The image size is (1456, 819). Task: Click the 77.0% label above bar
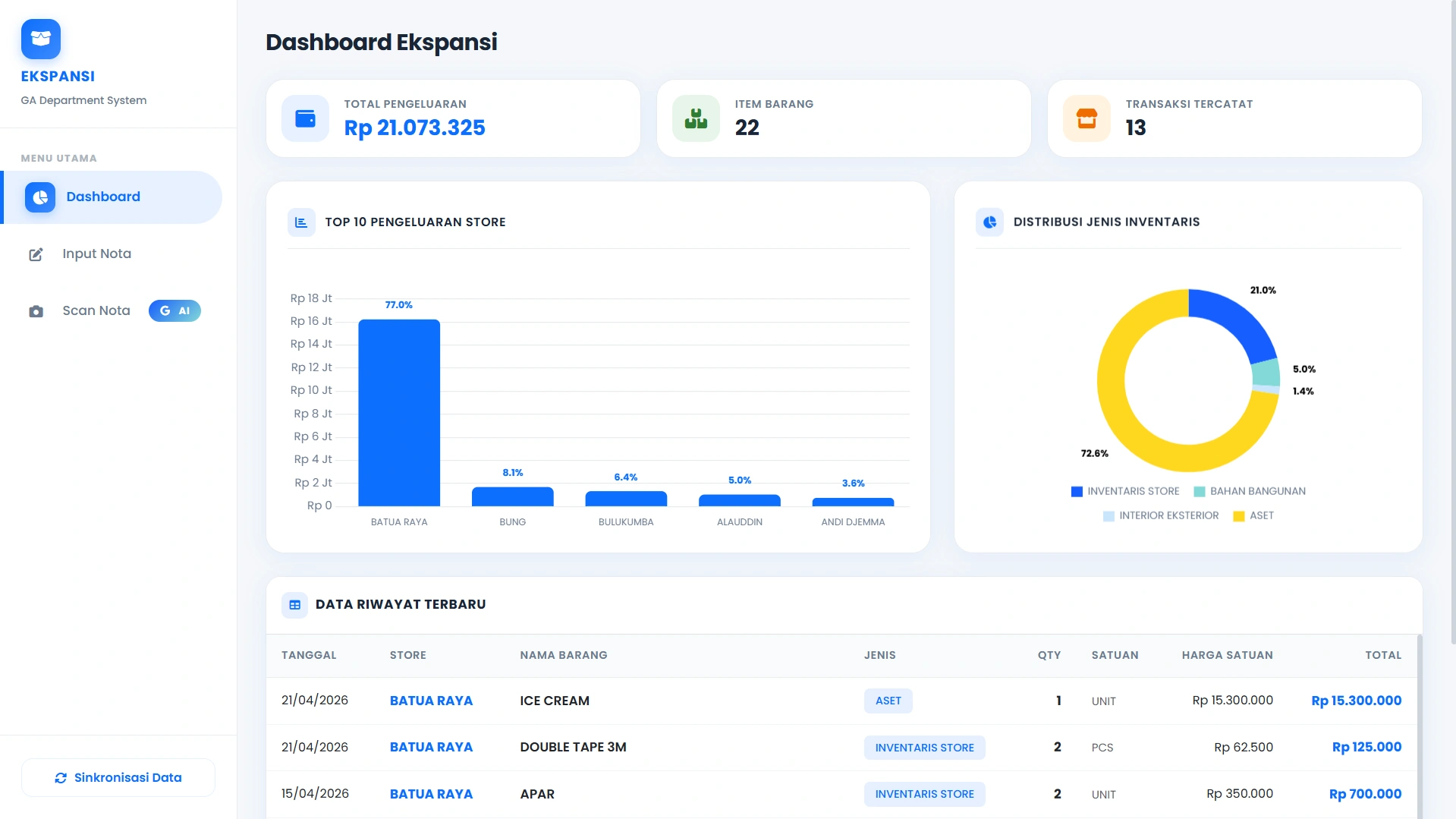pyautogui.click(x=399, y=305)
